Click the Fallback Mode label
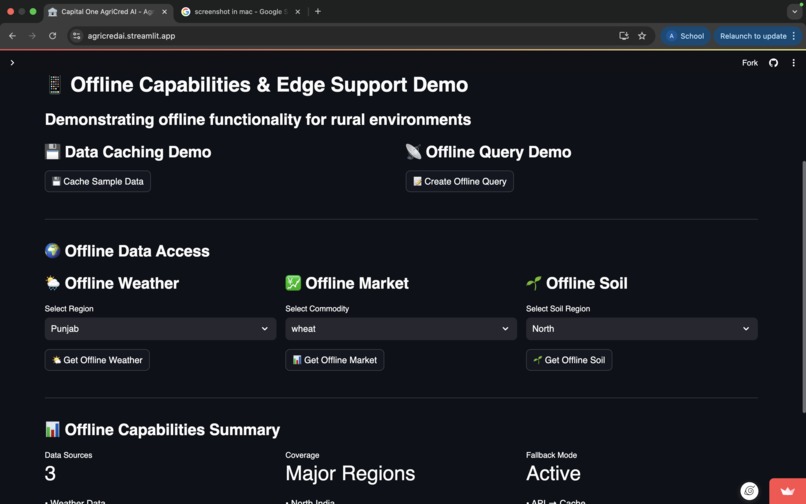Image resolution: width=806 pixels, height=504 pixels. point(551,455)
